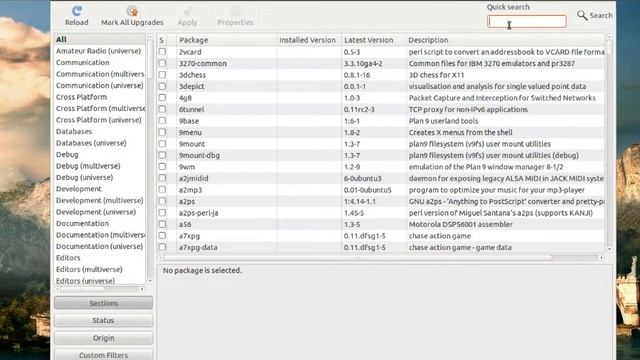
Task: Mark the 3dchess package checkbox
Action: pyautogui.click(x=162, y=75)
